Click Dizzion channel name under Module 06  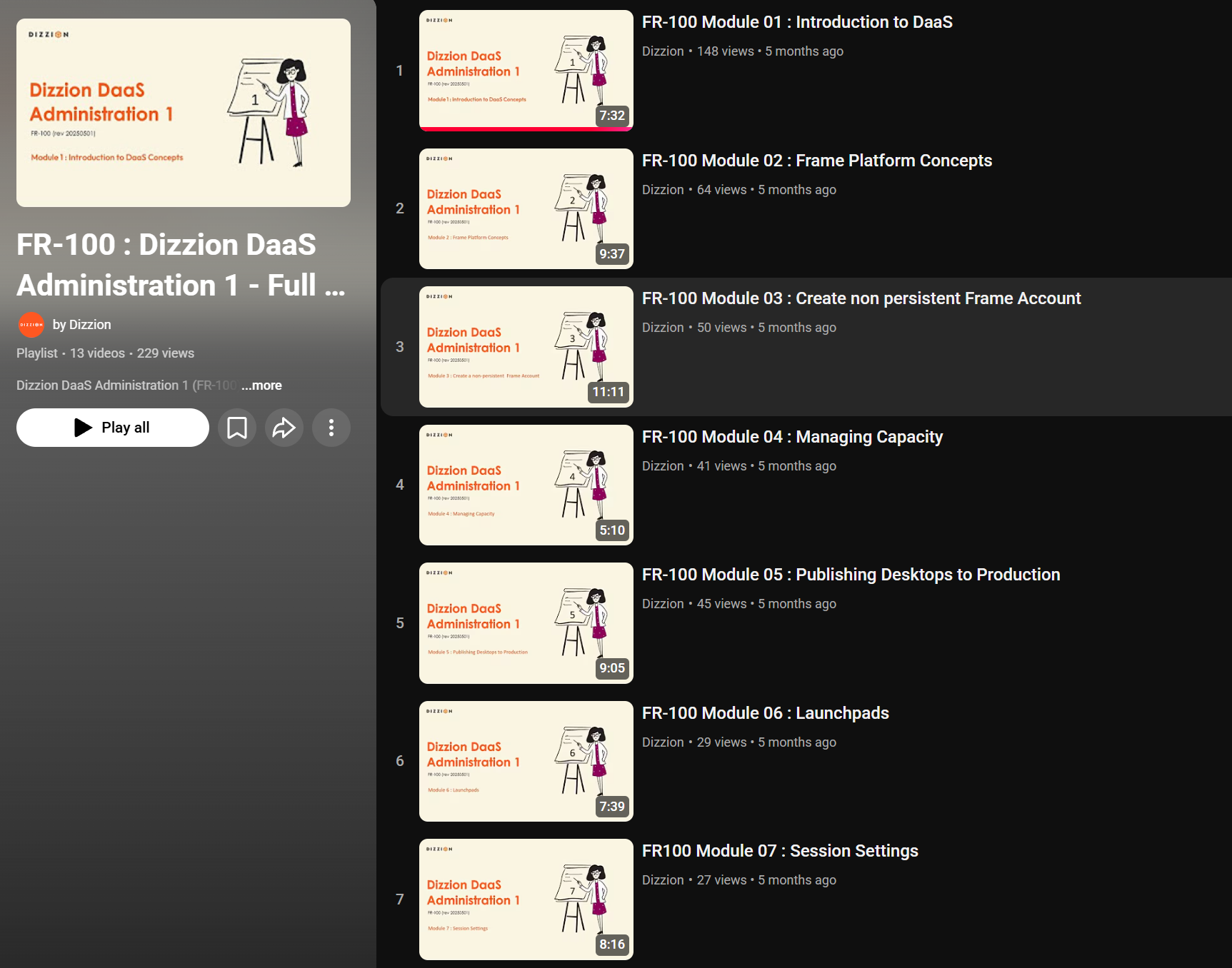pyautogui.click(x=663, y=742)
